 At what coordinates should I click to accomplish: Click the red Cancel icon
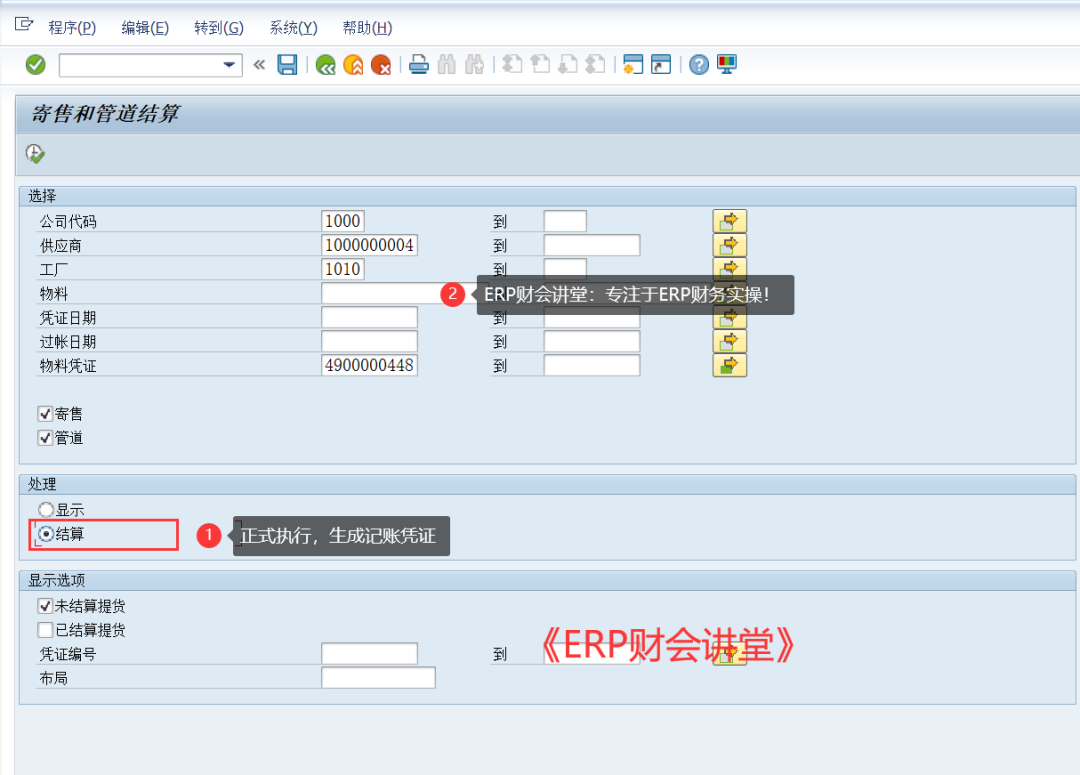[x=381, y=65]
